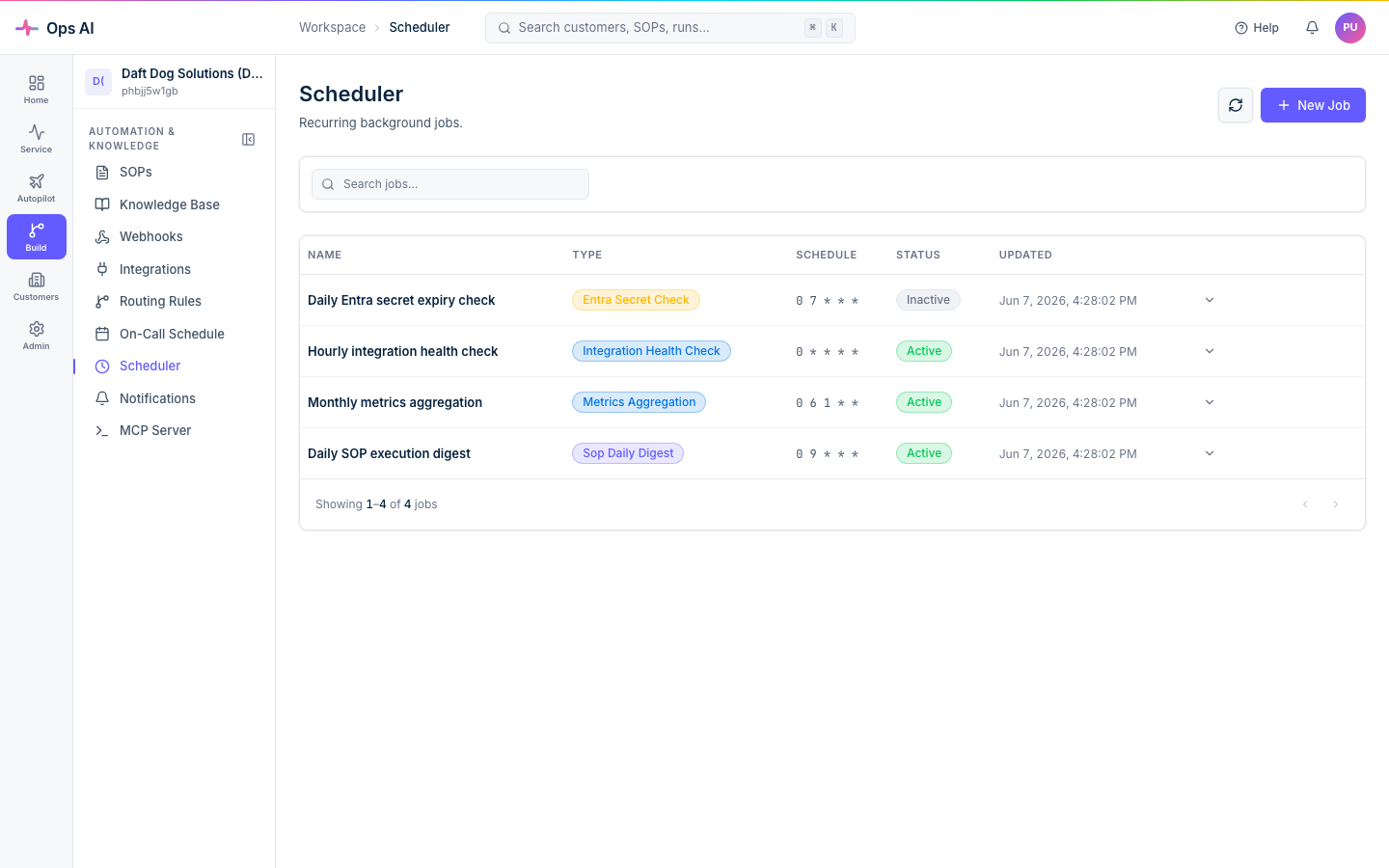This screenshot has width=1389, height=868.
Task: Focus the Search jobs field
Action: point(450,184)
